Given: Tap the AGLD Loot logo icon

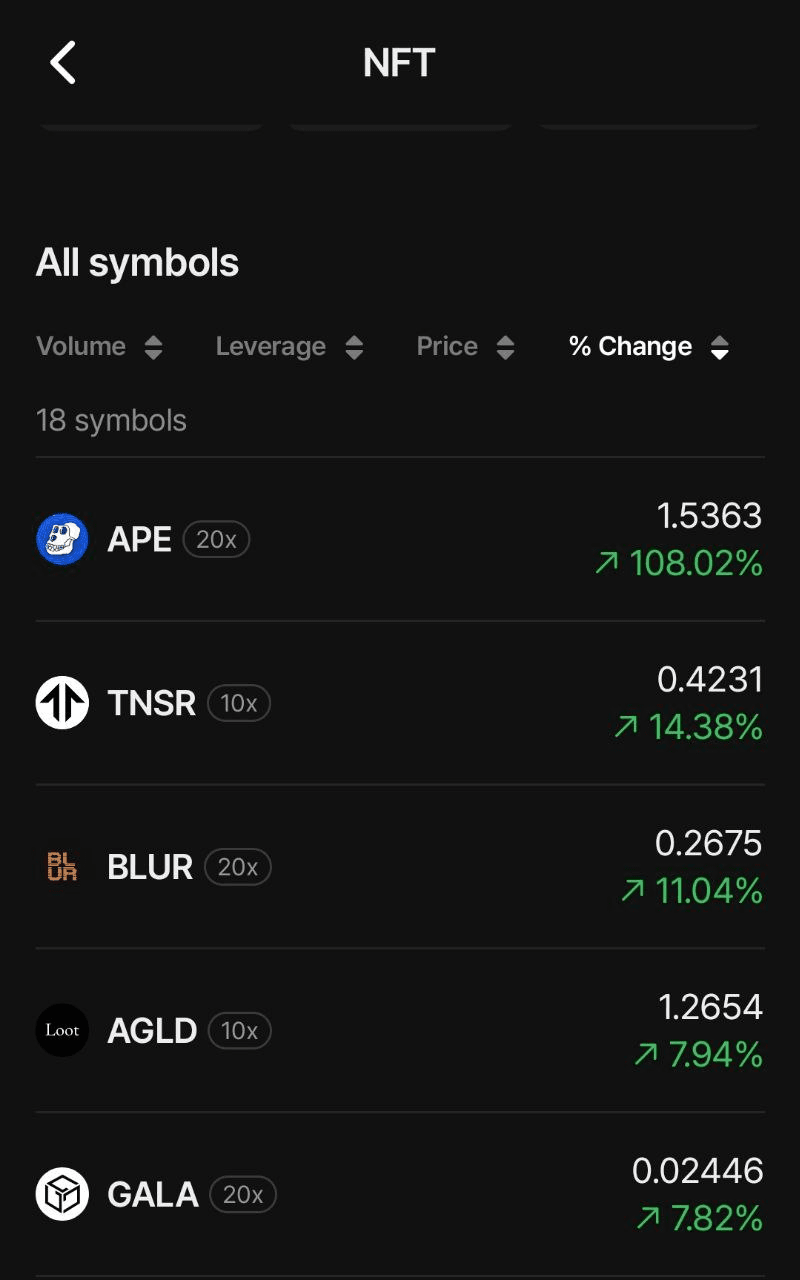Looking at the screenshot, I should tap(62, 1030).
